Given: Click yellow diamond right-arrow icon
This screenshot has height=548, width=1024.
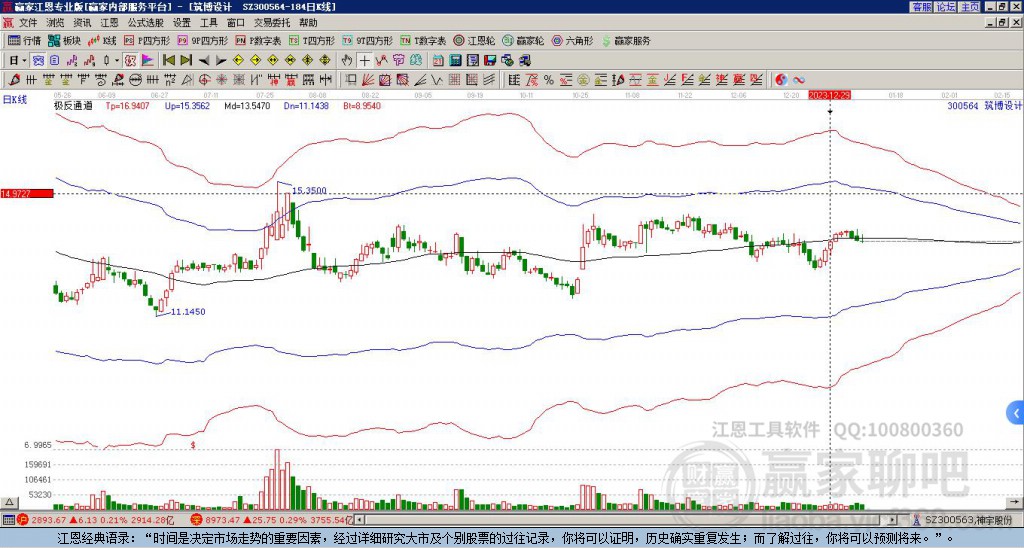Looking at the screenshot, I should (255, 61).
